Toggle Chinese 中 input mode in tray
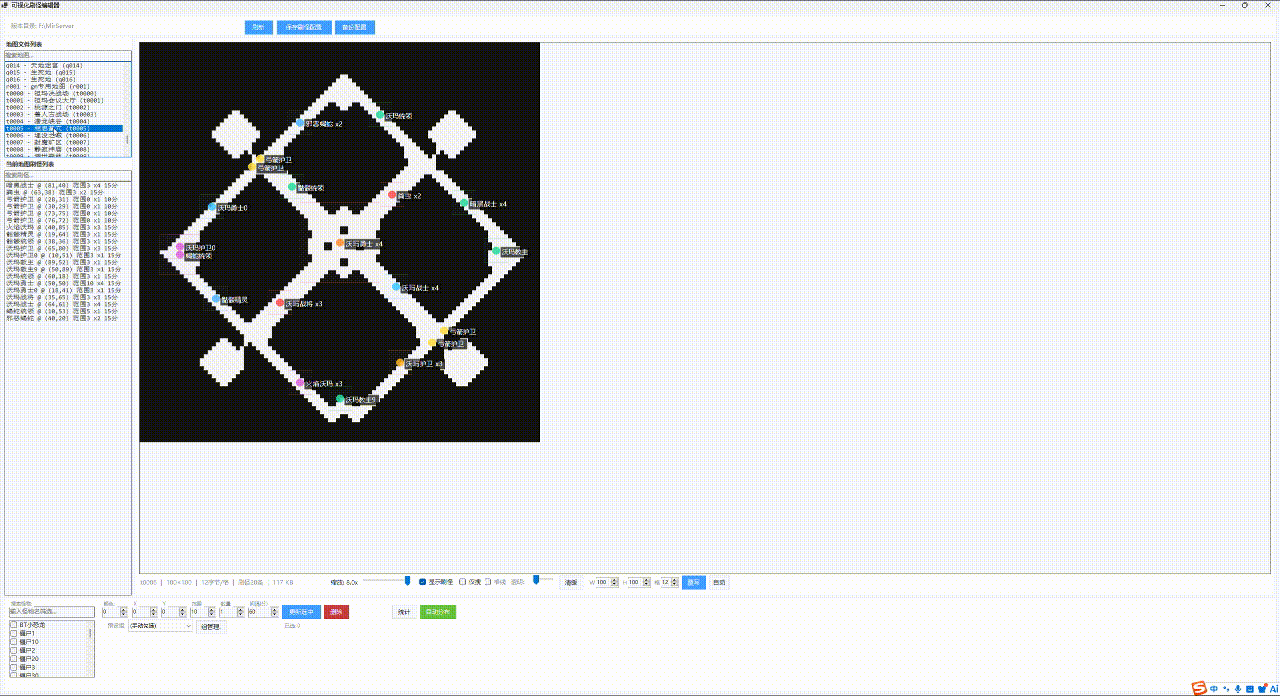Viewport: 1280px width, 696px height. 1214,688
